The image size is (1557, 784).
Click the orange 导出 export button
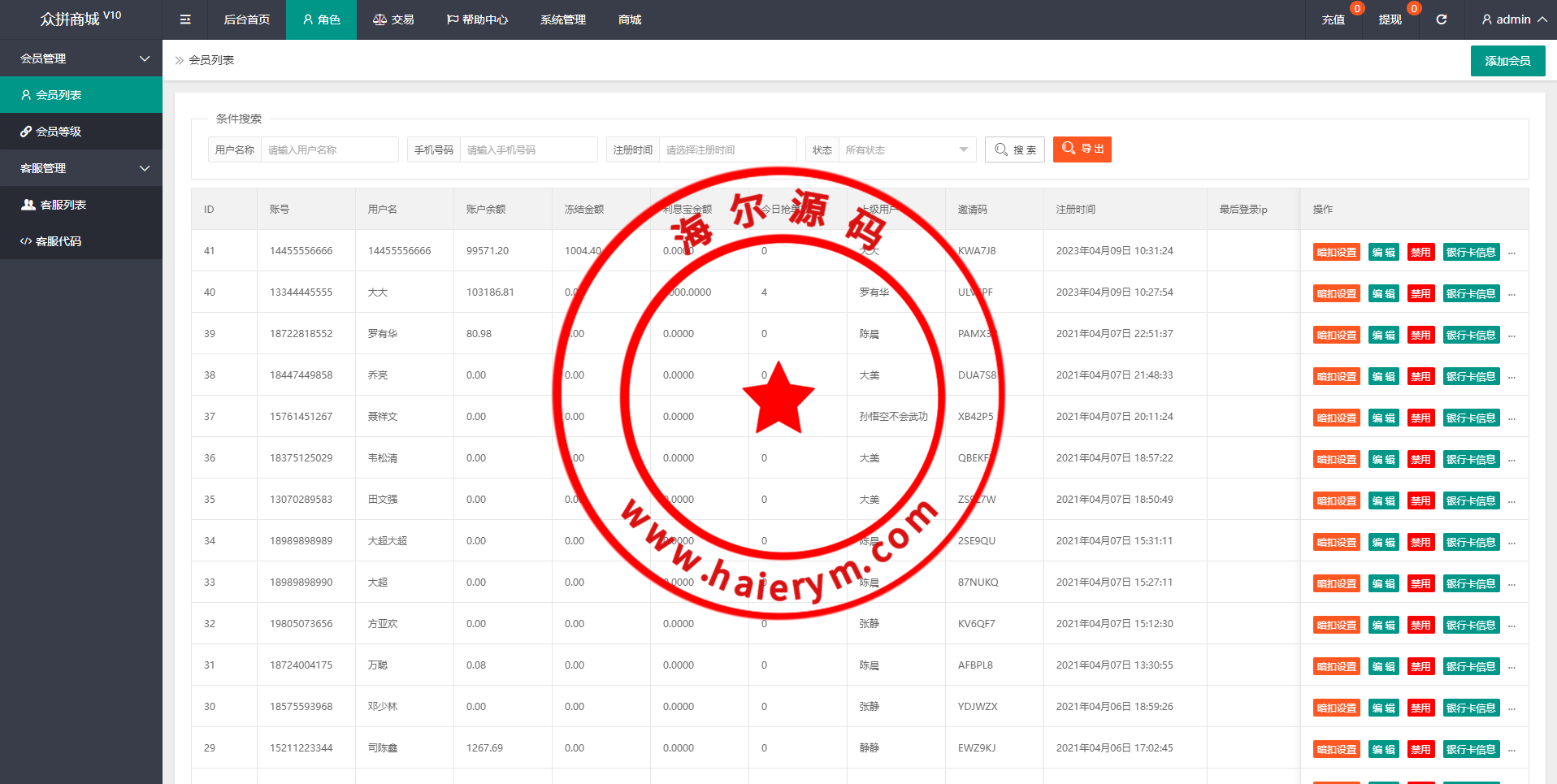(1082, 149)
